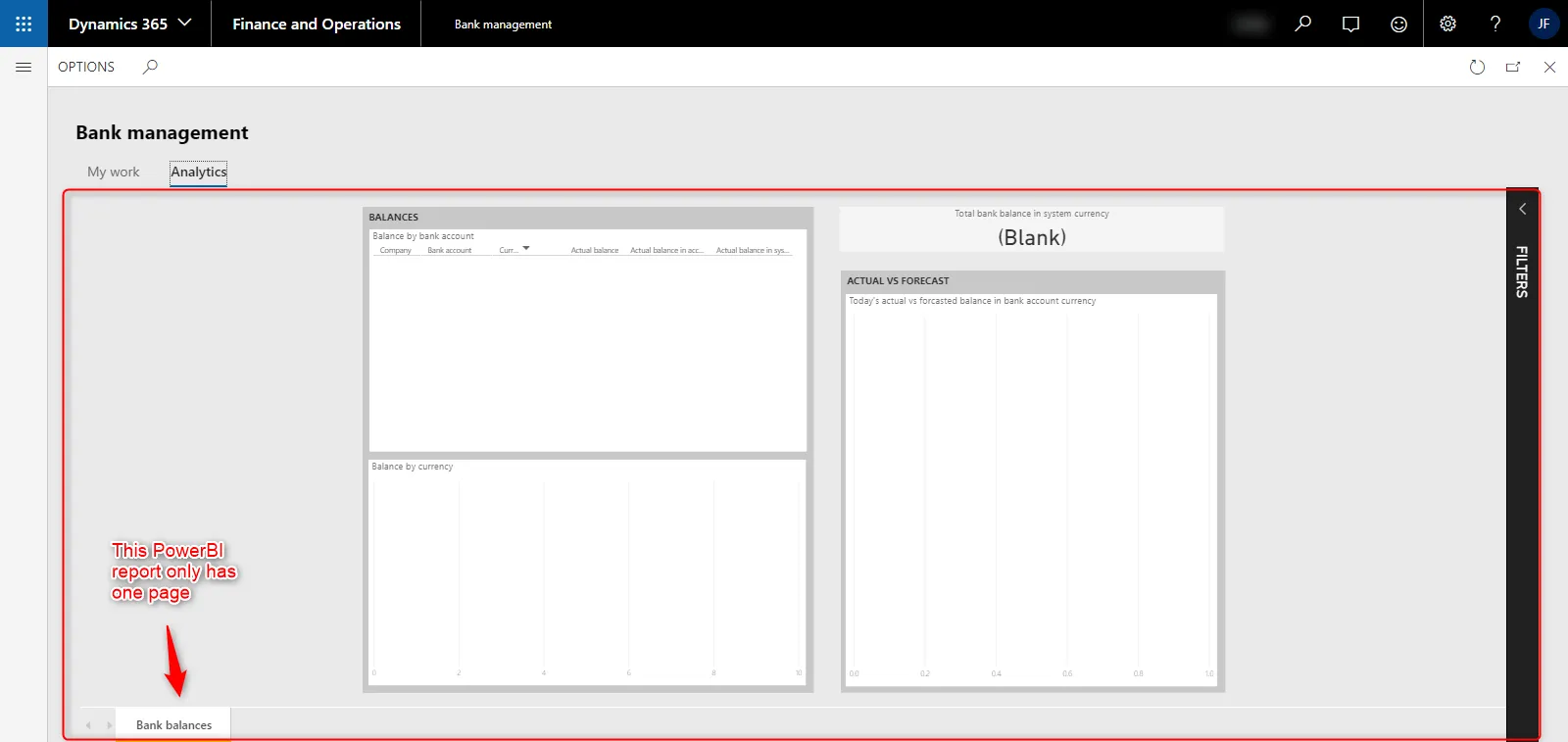Expand the FILTERS pane chevron
Viewport: 1568px width, 742px height.
pyautogui.click(x=1522, y=209)
